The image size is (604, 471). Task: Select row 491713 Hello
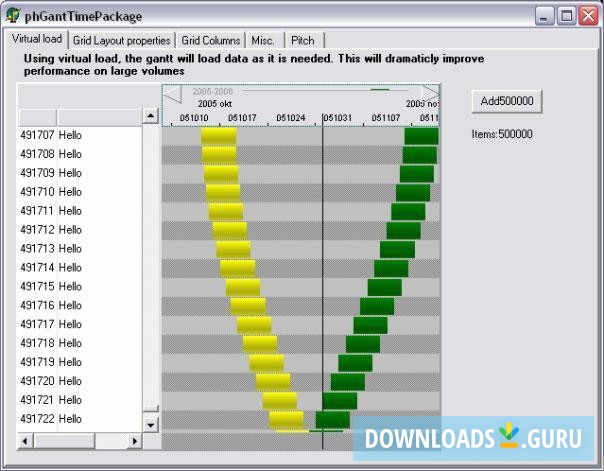[x=79, y=248]
